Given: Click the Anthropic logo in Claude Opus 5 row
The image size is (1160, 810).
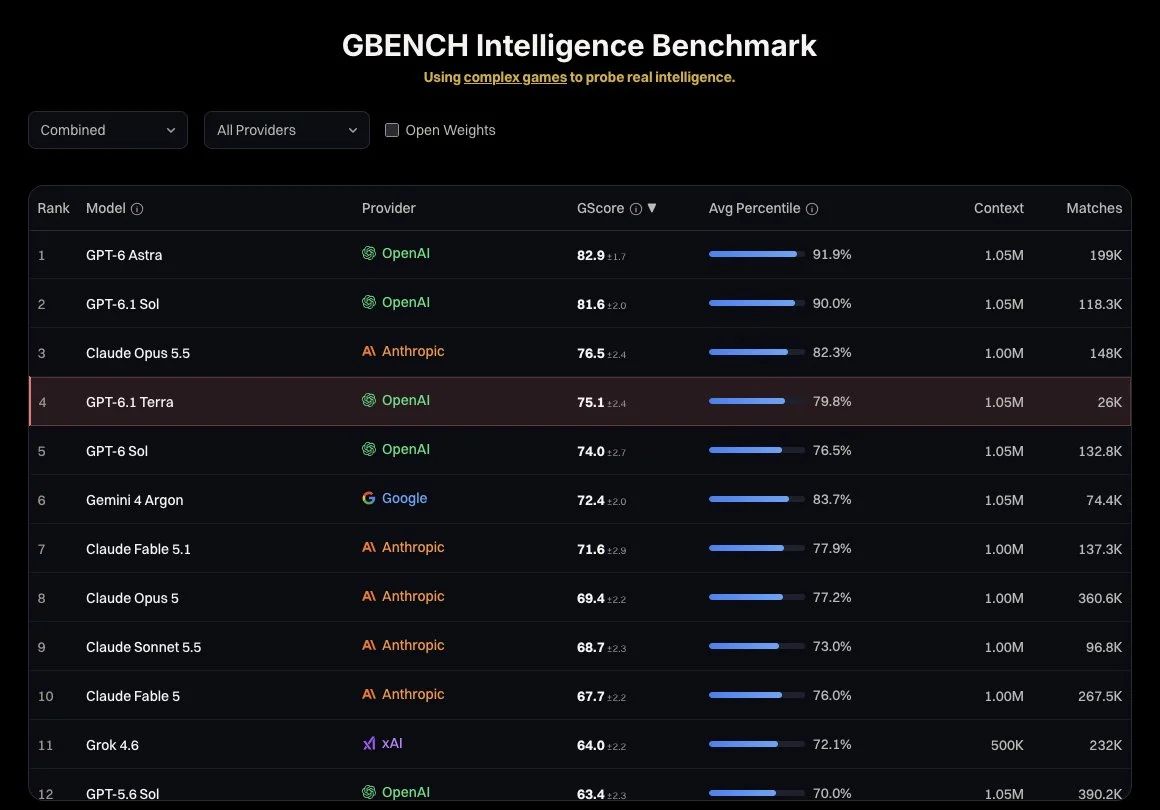Looking at the screenshot, I should point(368,596).
